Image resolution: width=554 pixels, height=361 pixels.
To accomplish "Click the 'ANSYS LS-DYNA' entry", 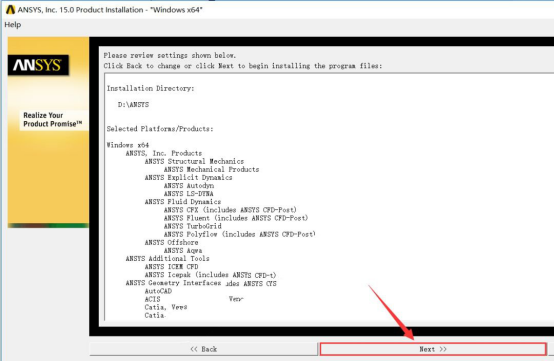I will [x=188, y=194].
